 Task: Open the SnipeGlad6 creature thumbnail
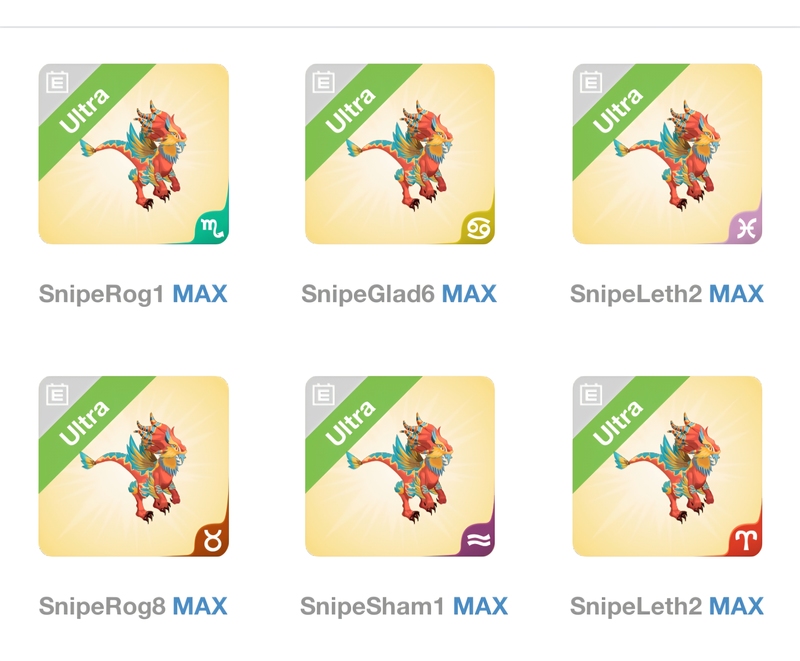click(400, 154)
